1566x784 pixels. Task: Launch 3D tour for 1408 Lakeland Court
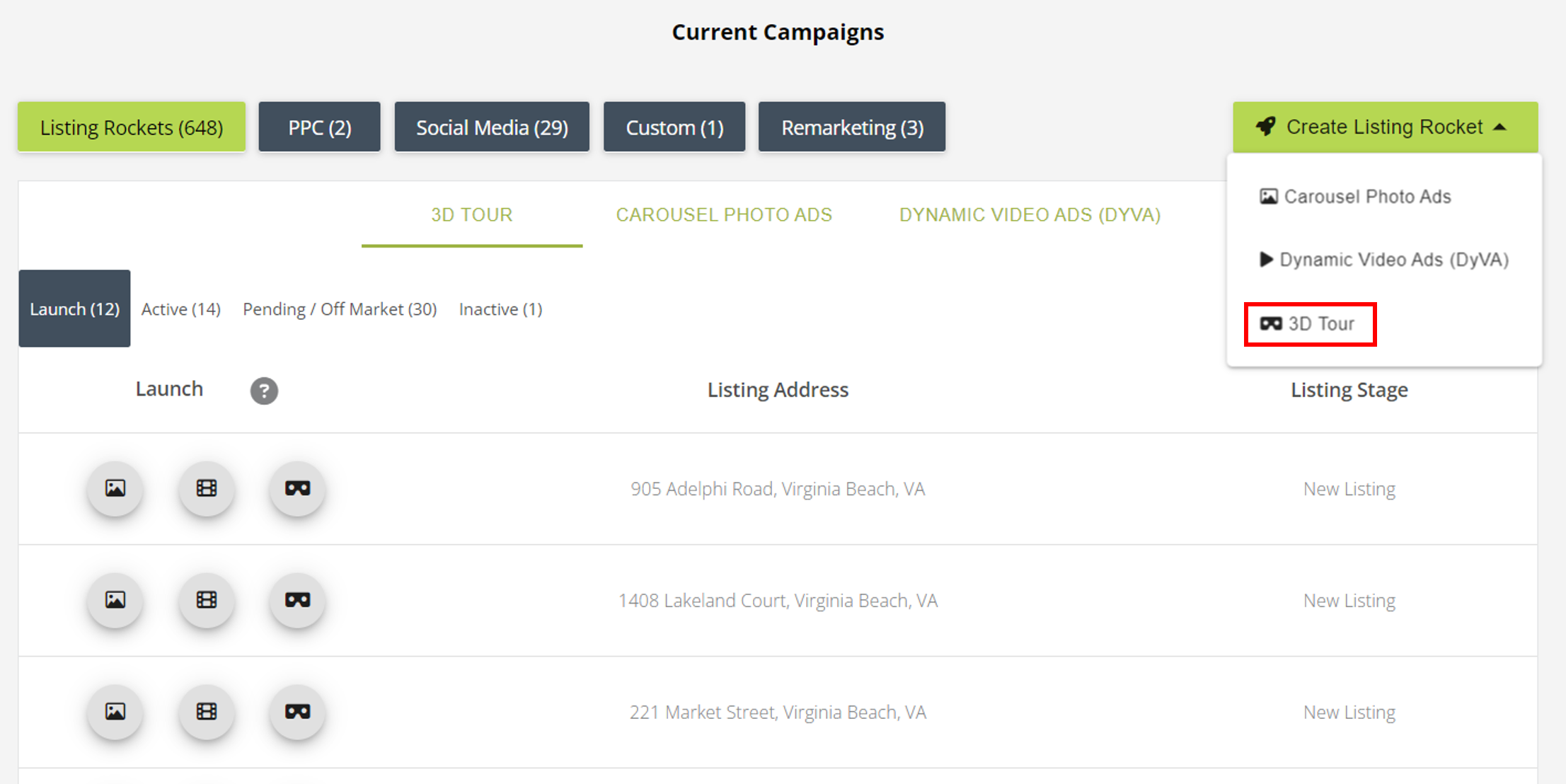298,600
